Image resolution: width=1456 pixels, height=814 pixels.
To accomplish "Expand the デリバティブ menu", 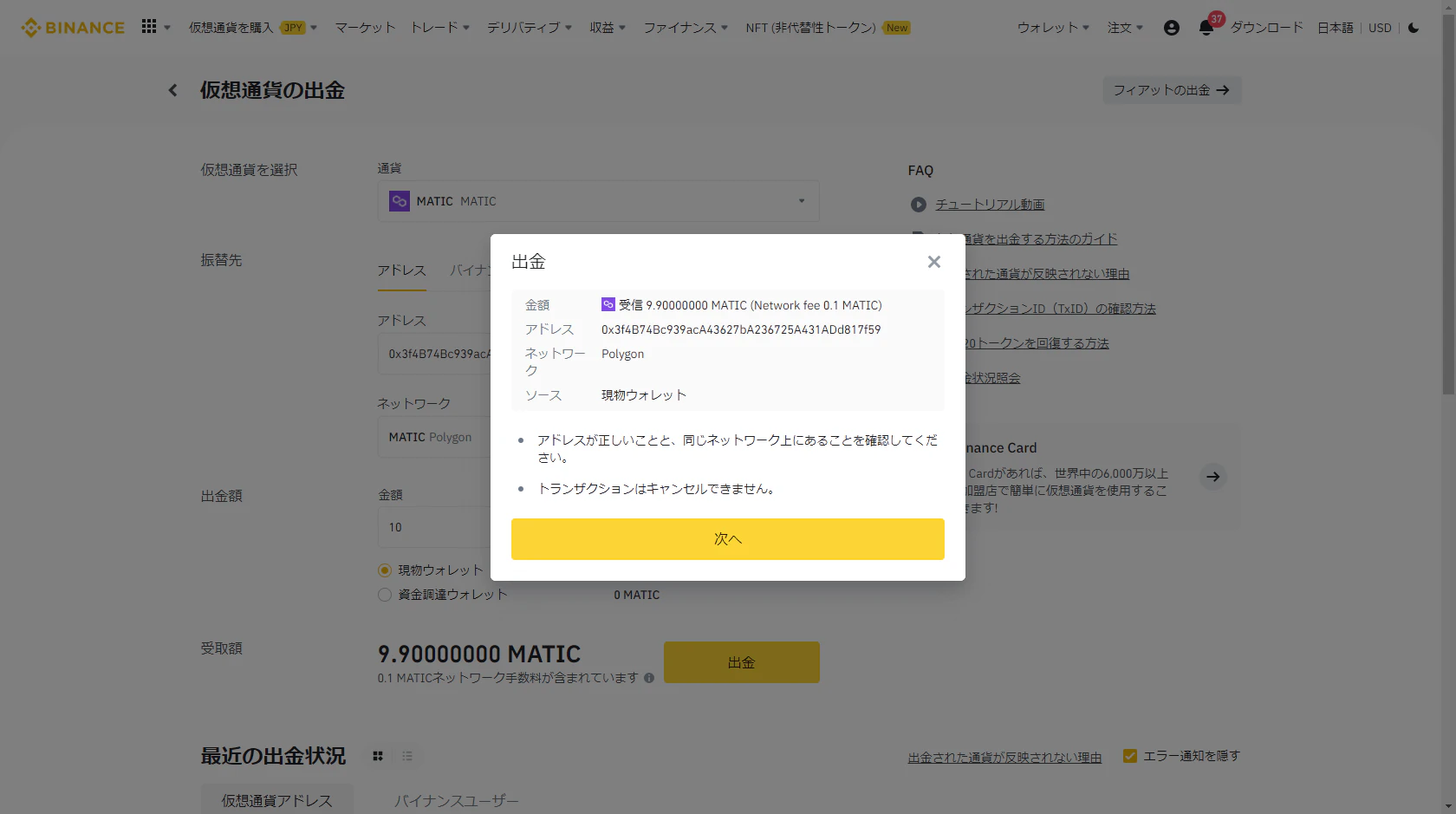I will tap(530, 28).
